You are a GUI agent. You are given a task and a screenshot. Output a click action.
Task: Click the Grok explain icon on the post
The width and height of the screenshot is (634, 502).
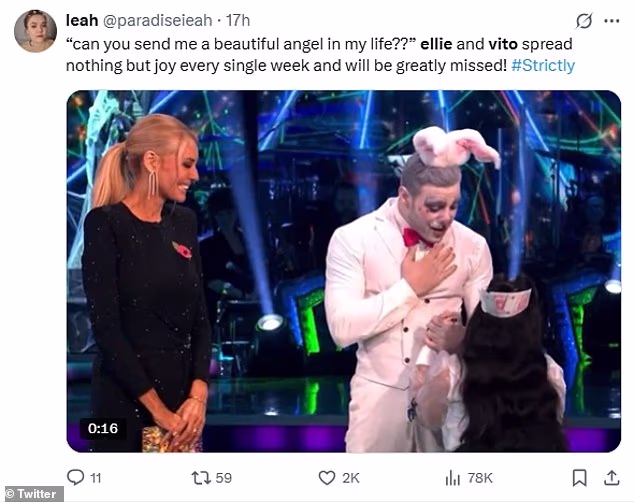584,20
